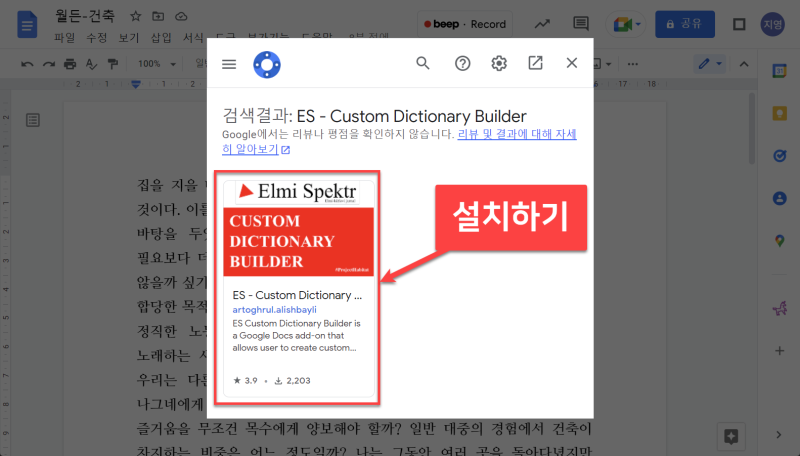Open Google Calendar in side panel
The height and width of the screenshot is (456, 800).
pyautogui.click(x=780, y=71)
